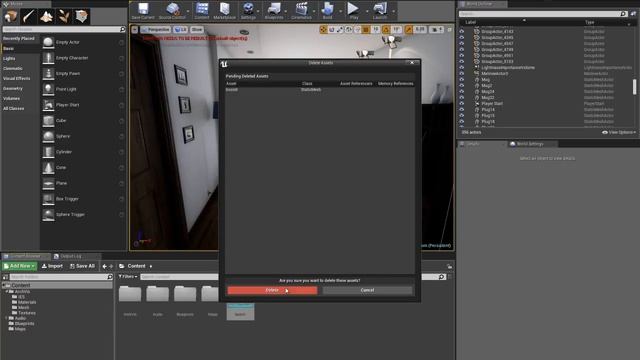Click the Save All button
640x360 pixels.
(82, 266)
